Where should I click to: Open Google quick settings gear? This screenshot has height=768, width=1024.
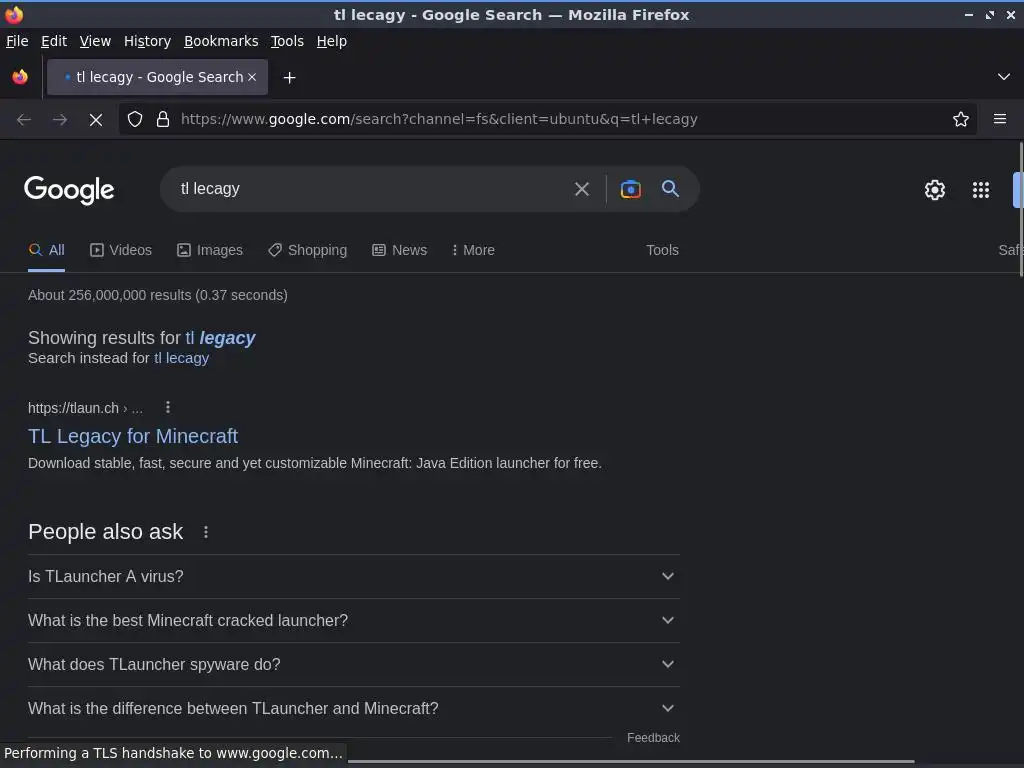(935, 190)
